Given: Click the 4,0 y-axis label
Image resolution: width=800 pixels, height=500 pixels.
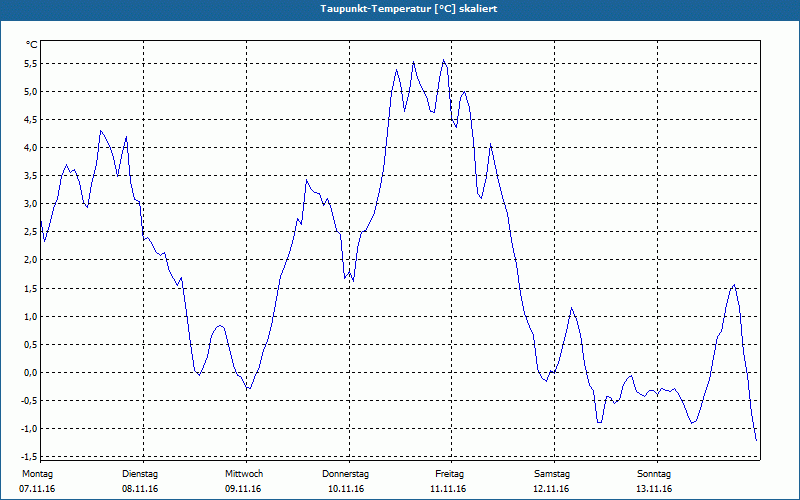Looking at the screenshot, I should 31,148.
